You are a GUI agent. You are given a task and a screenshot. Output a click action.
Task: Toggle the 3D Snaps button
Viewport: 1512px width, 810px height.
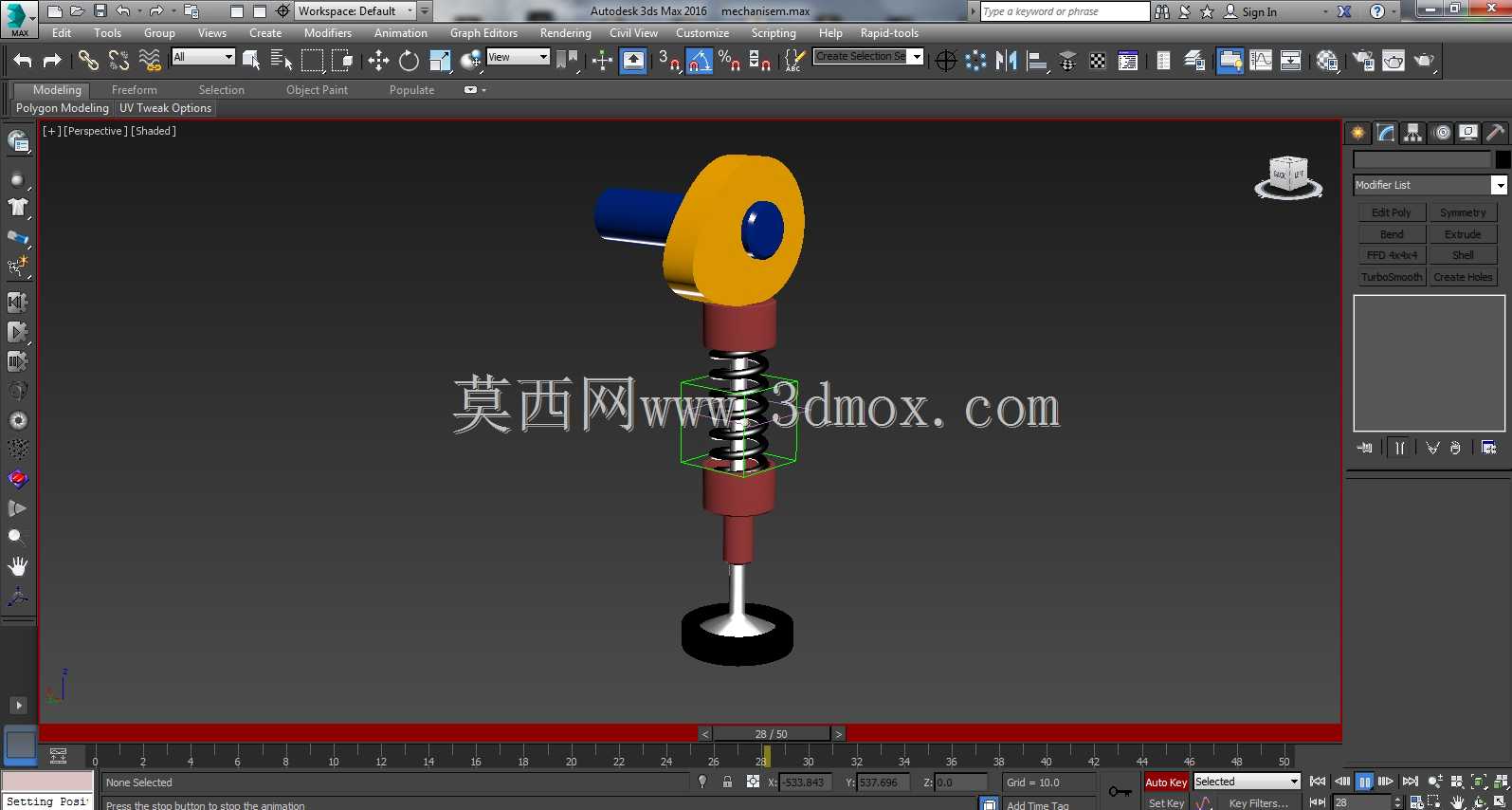[669, 61]
